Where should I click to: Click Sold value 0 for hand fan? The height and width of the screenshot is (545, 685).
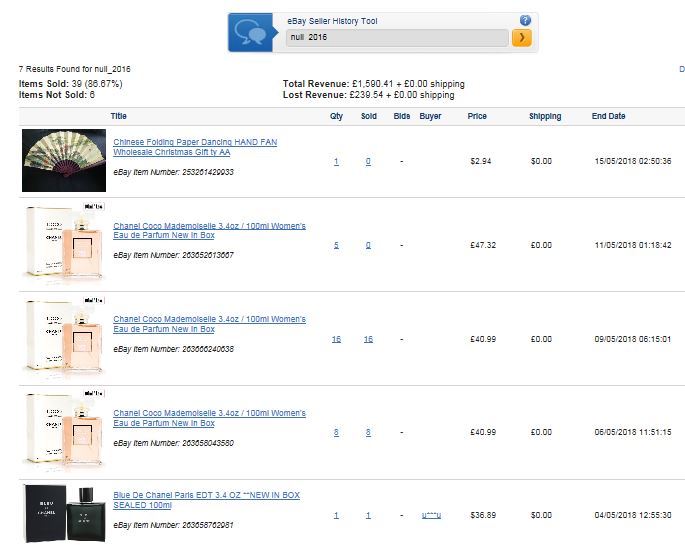368,162
